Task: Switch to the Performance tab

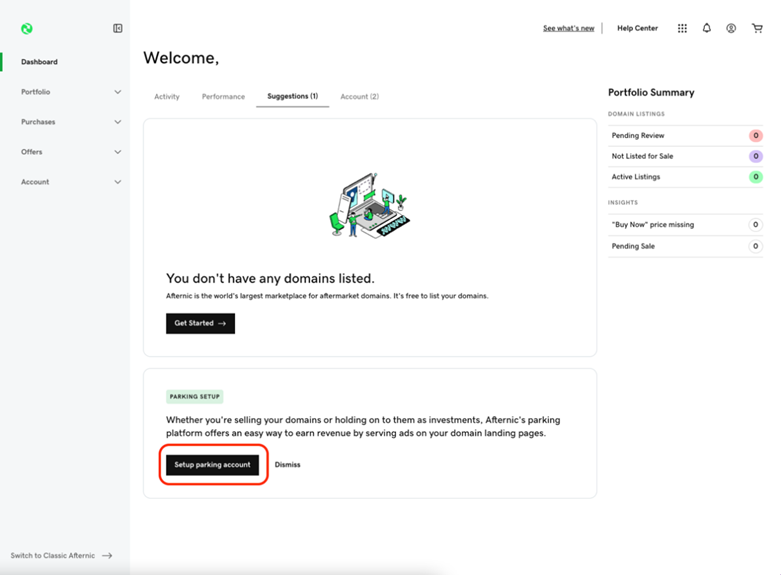Action: coord(223,97)
